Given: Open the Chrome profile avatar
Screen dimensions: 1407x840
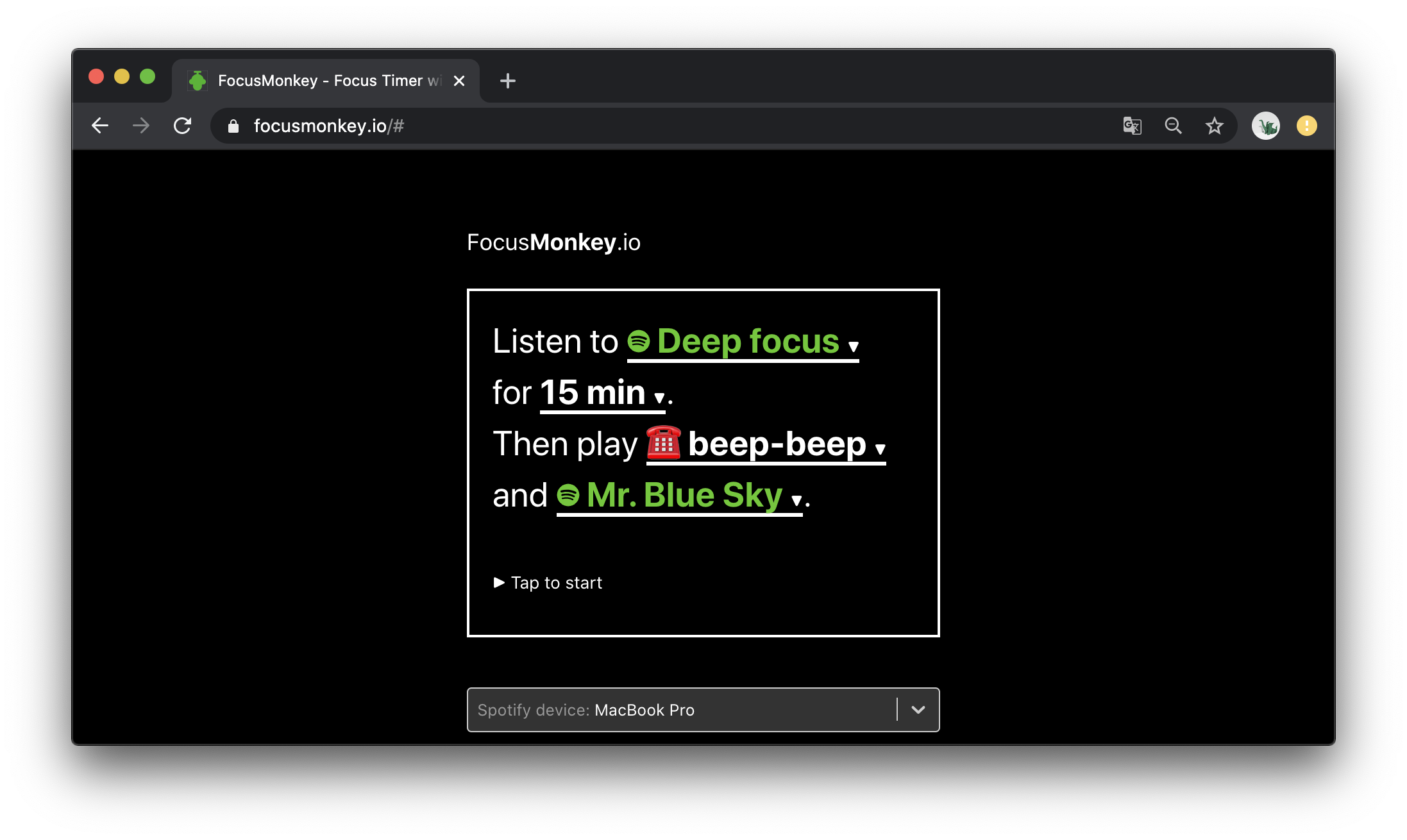Looking at the screenshot, I should pos(1265,126).
